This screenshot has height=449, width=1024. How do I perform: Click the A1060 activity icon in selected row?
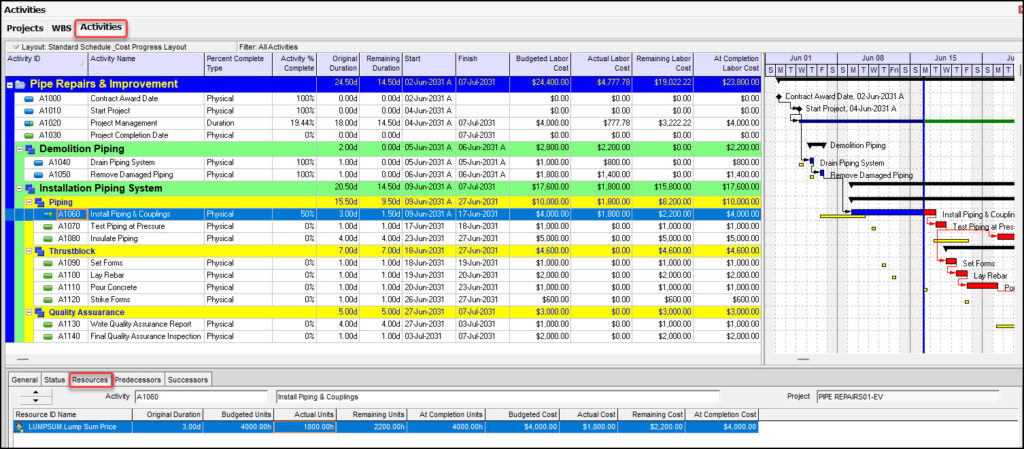click(48, 214)
